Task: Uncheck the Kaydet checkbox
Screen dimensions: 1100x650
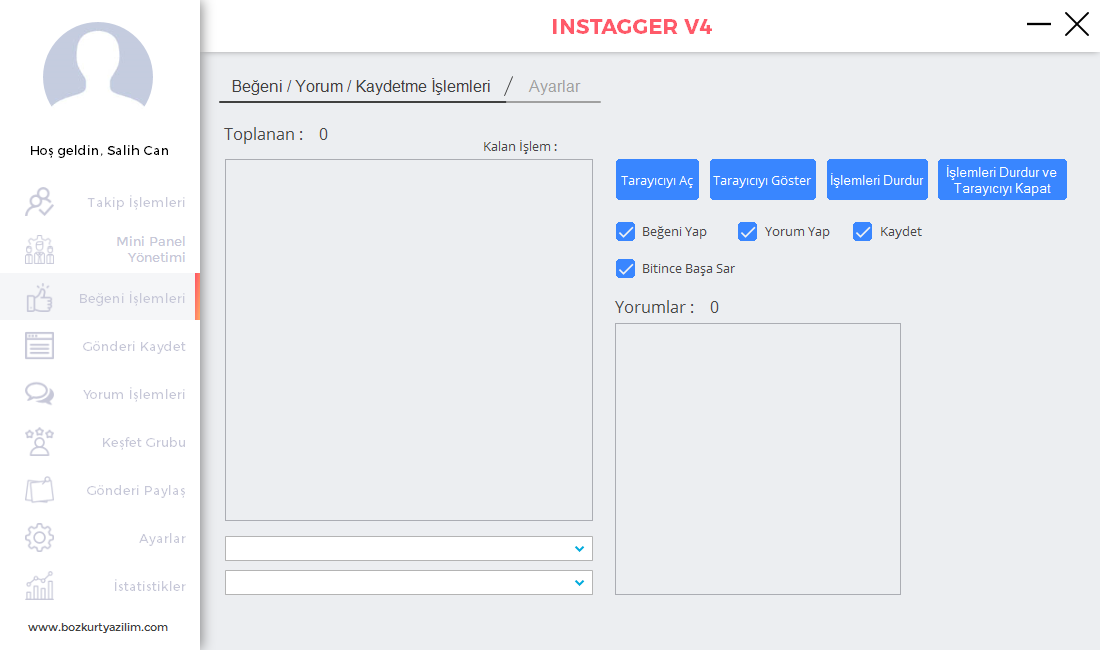Action: click(862, 231)
